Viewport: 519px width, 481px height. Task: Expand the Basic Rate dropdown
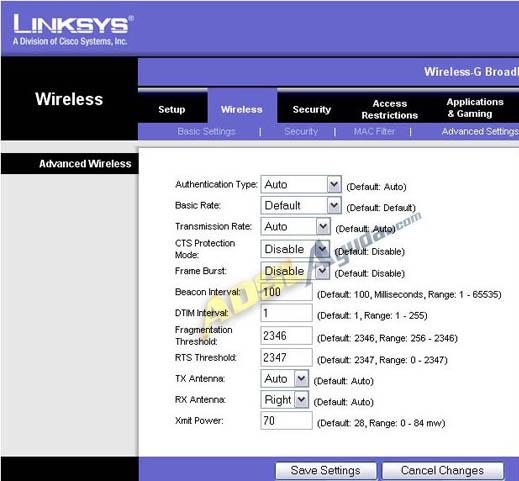click(301, 205)
